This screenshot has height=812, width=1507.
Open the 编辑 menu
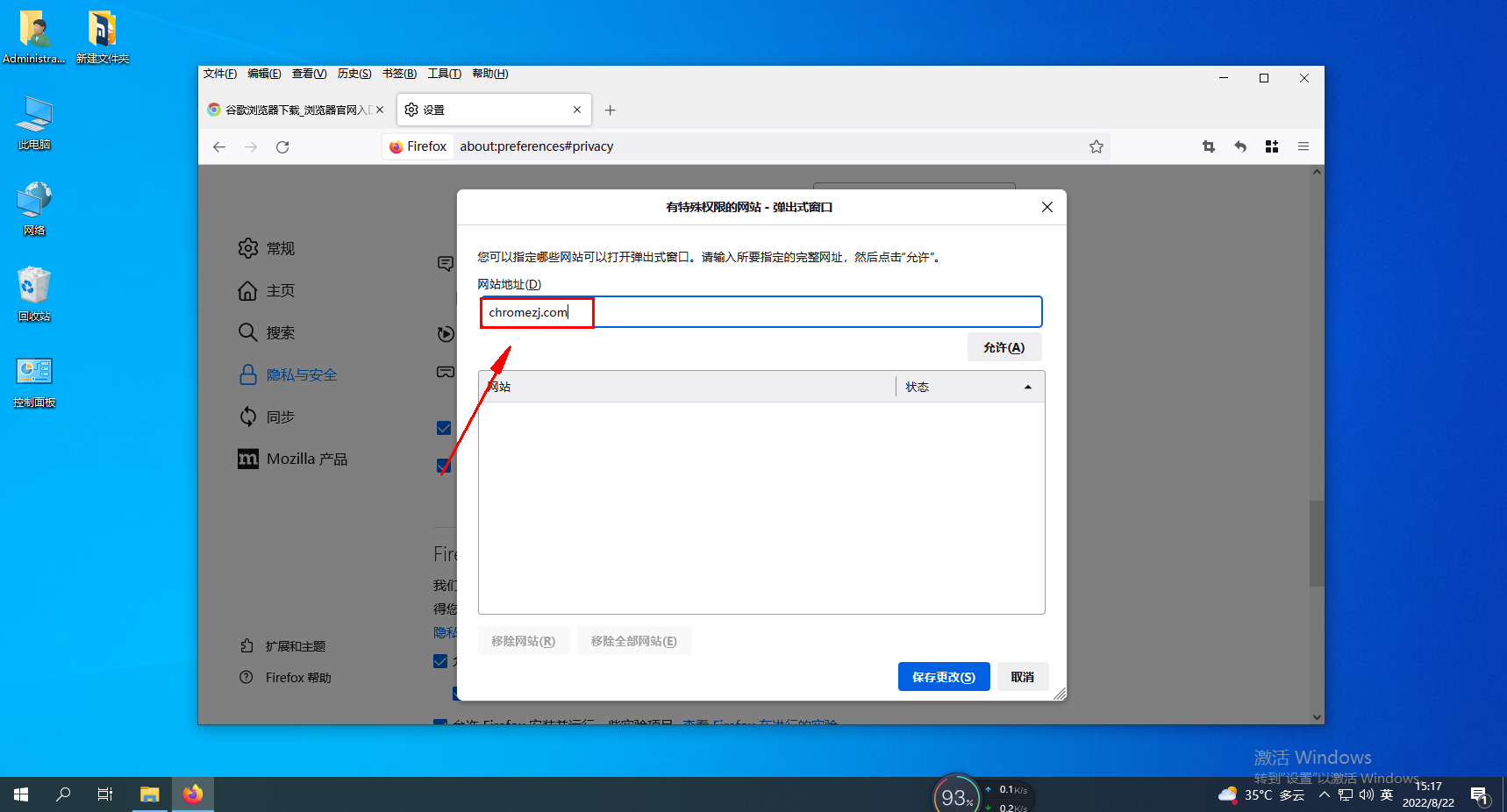tap(264, 74)
